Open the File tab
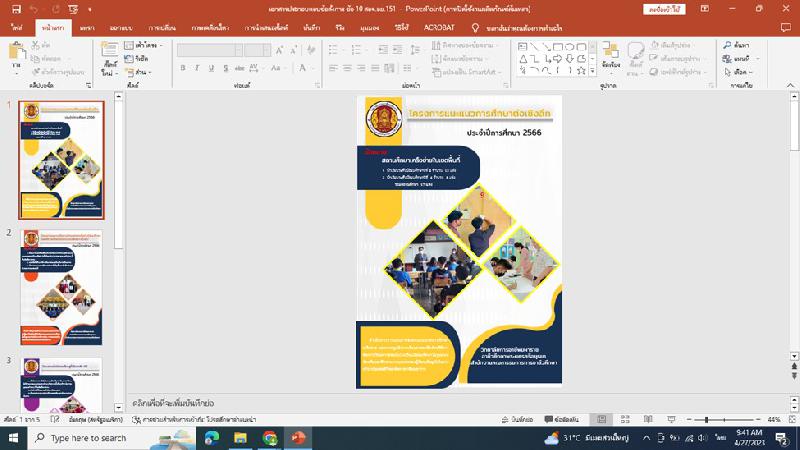Viewport: 800px width, 450px height. [17, 29]
